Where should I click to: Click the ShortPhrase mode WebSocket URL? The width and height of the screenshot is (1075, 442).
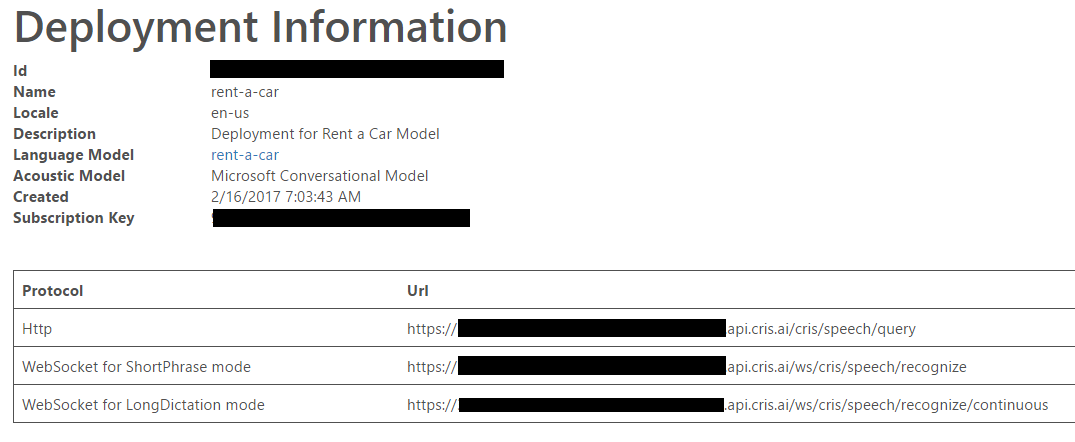coord(686,367)
